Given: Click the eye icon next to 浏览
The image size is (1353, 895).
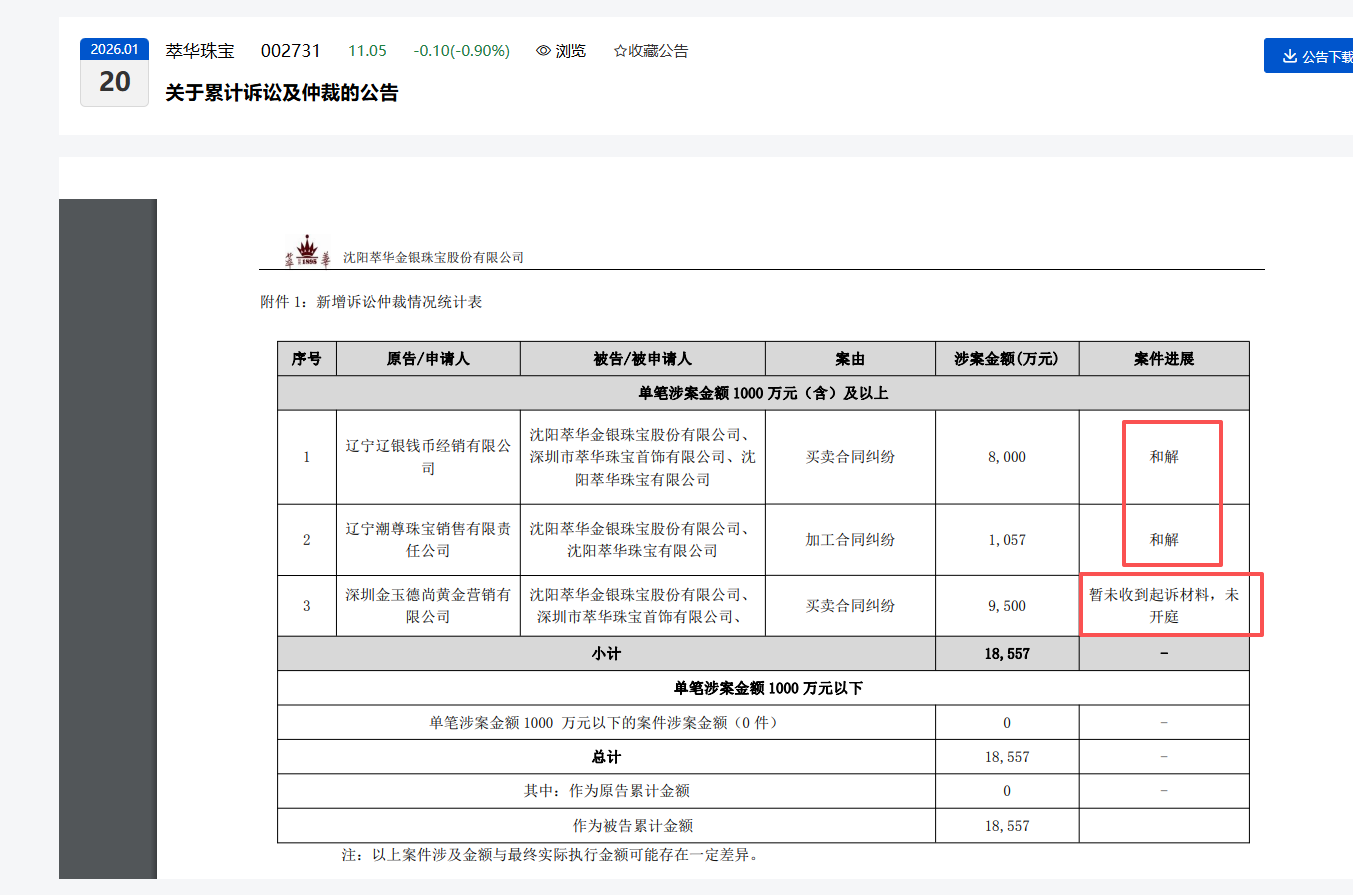Looking at the screenshot, I should [544, 51].
